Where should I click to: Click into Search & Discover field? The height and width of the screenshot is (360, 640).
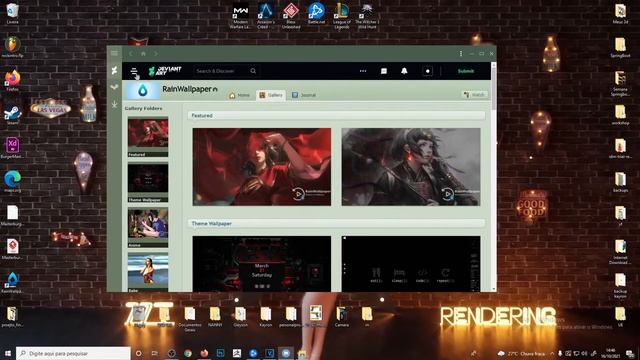[x=222, y=71]
